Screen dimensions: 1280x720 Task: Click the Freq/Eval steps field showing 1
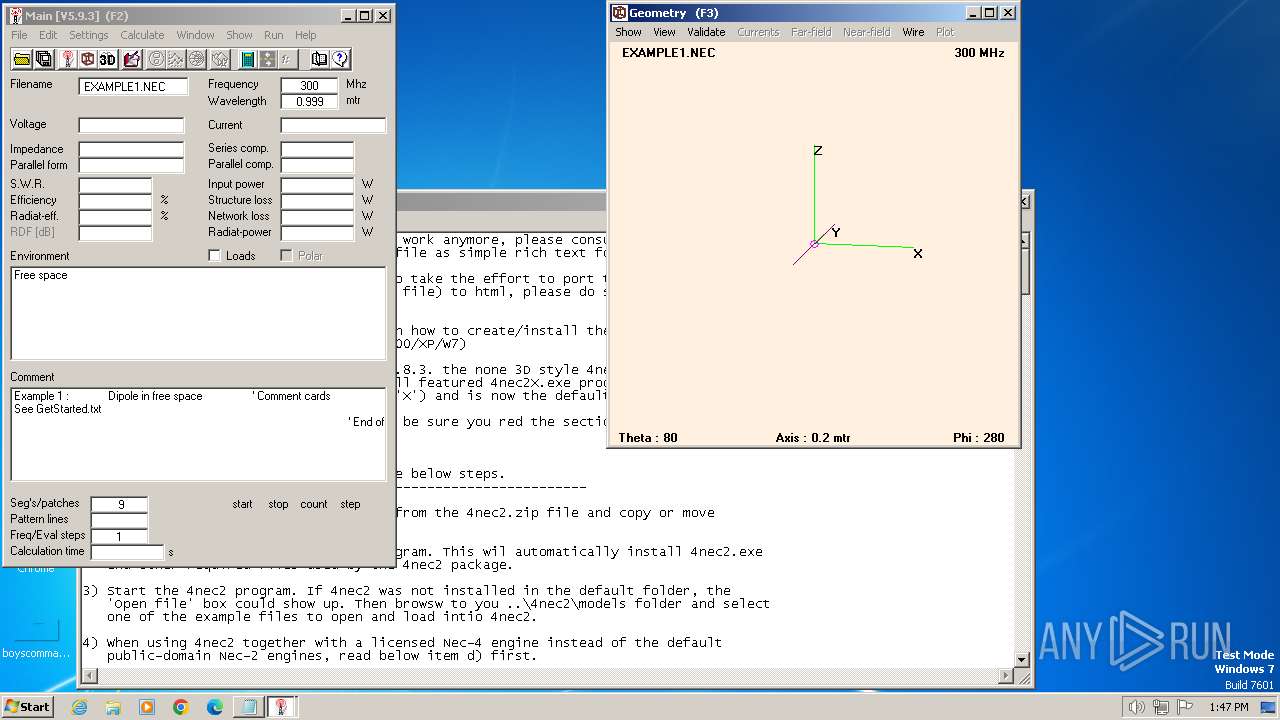pos(119,536)
